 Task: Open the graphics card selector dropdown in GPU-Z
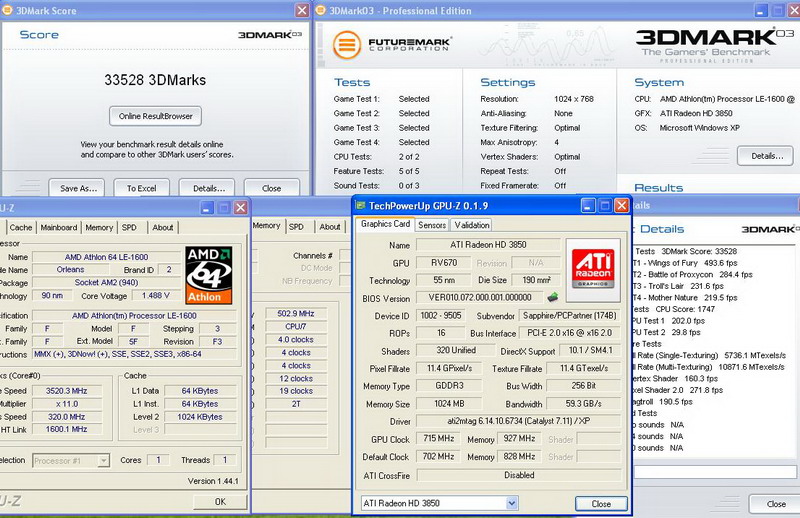click(x=512, y=503)
